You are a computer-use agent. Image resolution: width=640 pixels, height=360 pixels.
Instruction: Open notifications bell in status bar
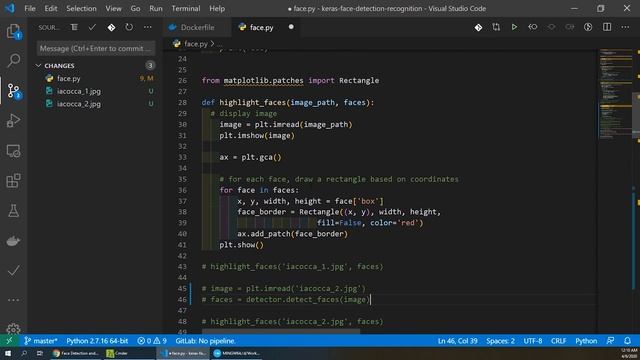click(627, 341)
